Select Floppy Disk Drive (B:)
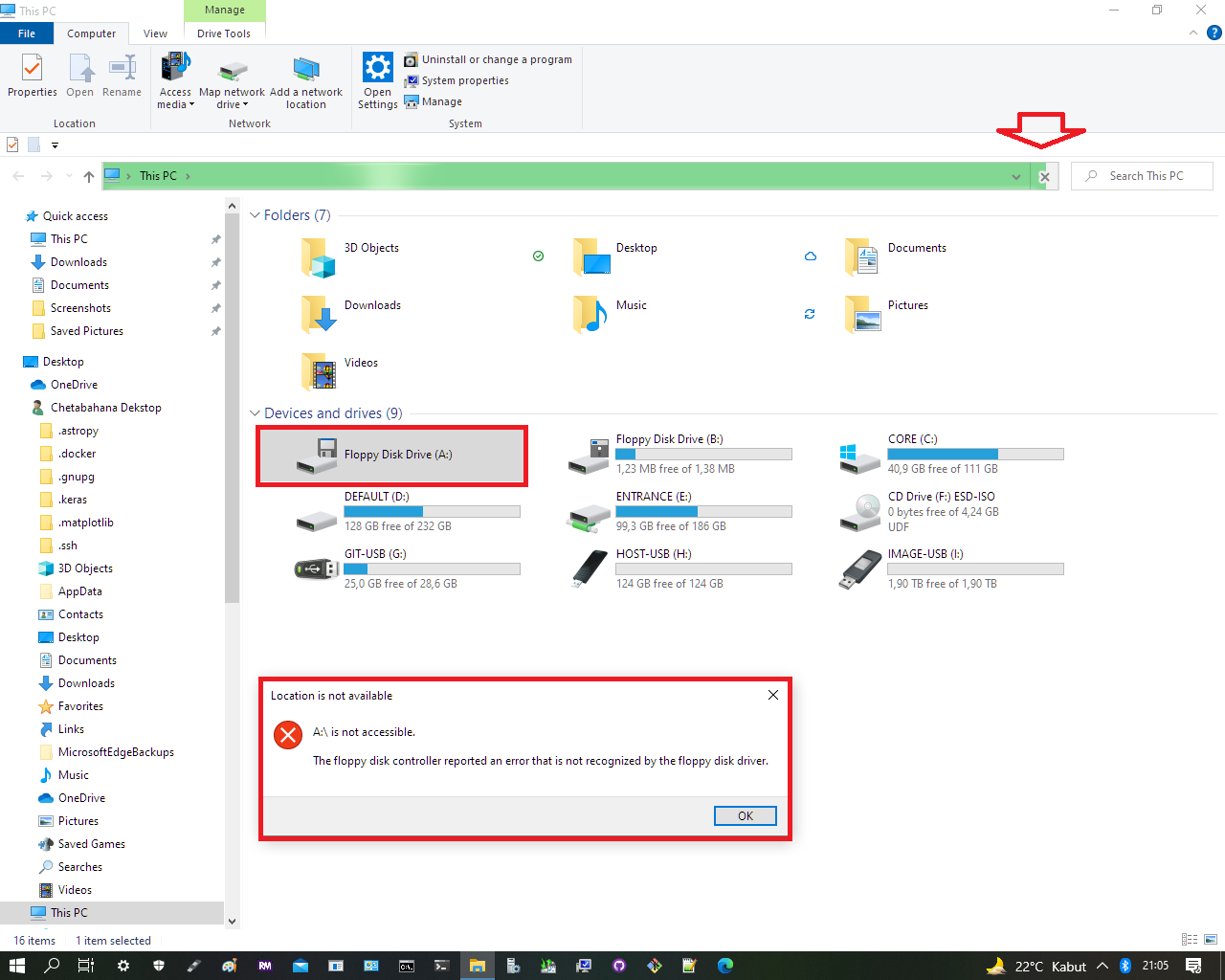 coord(681,455)
